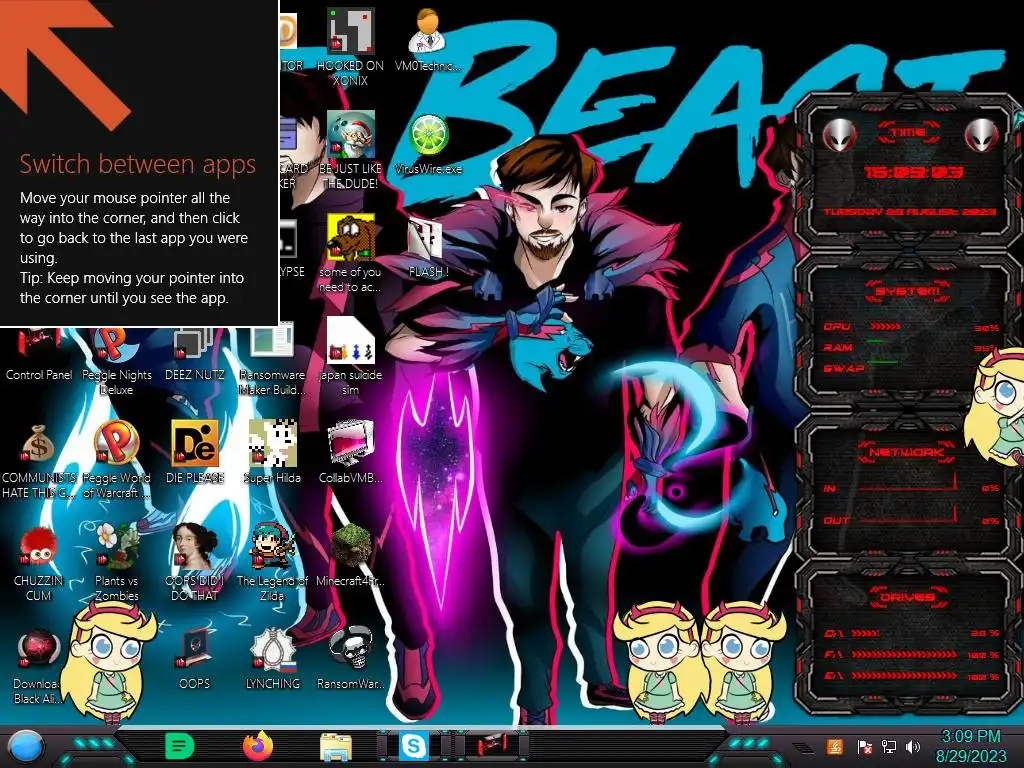Open the OOPS laptop icon

tap(195, 658)
